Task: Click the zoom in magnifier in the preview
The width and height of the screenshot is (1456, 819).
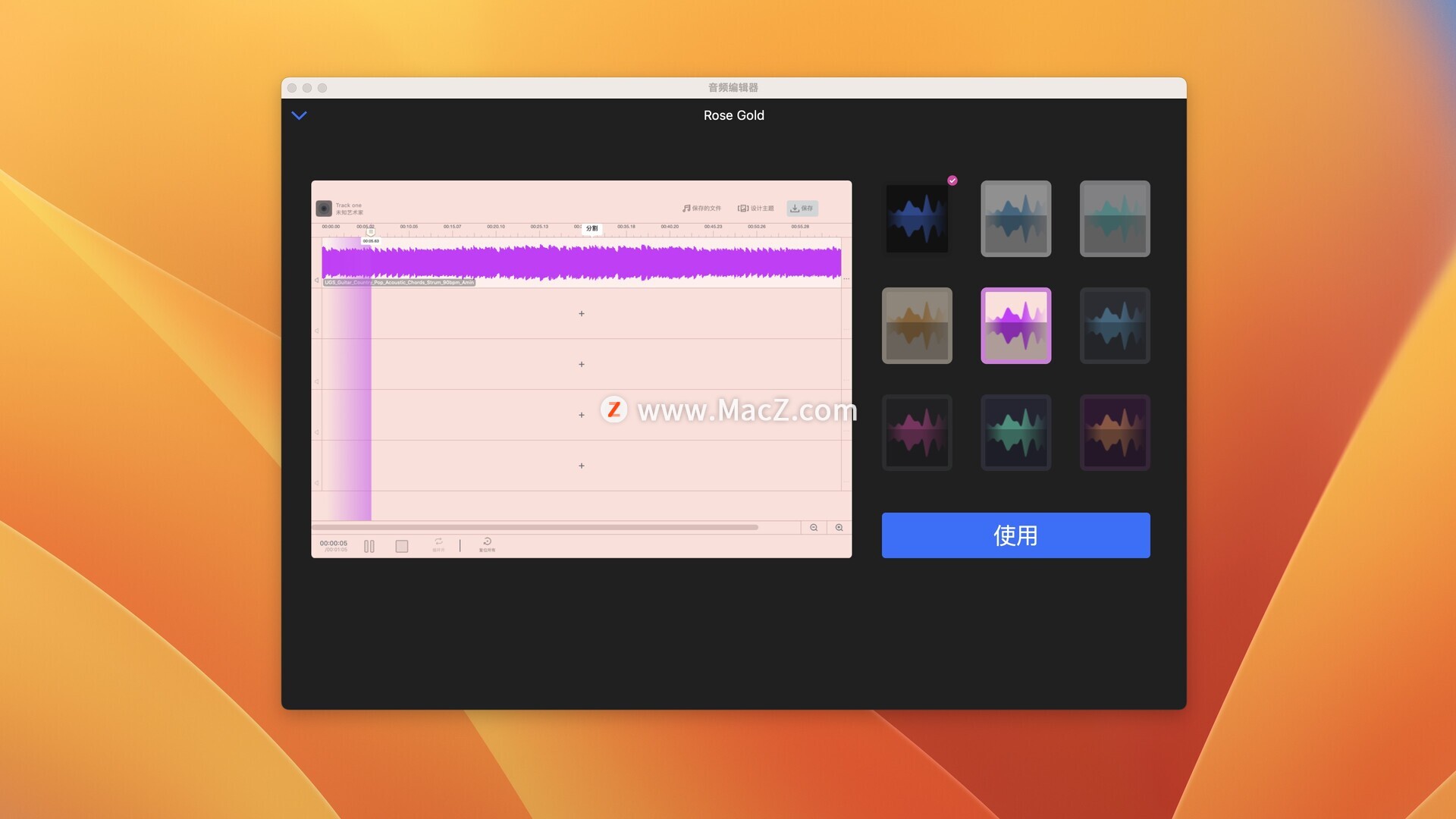Action: pos(839,528)
